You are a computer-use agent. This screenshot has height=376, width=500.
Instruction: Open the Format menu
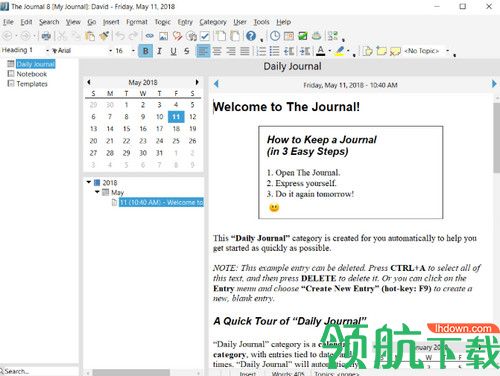[137, 22]
